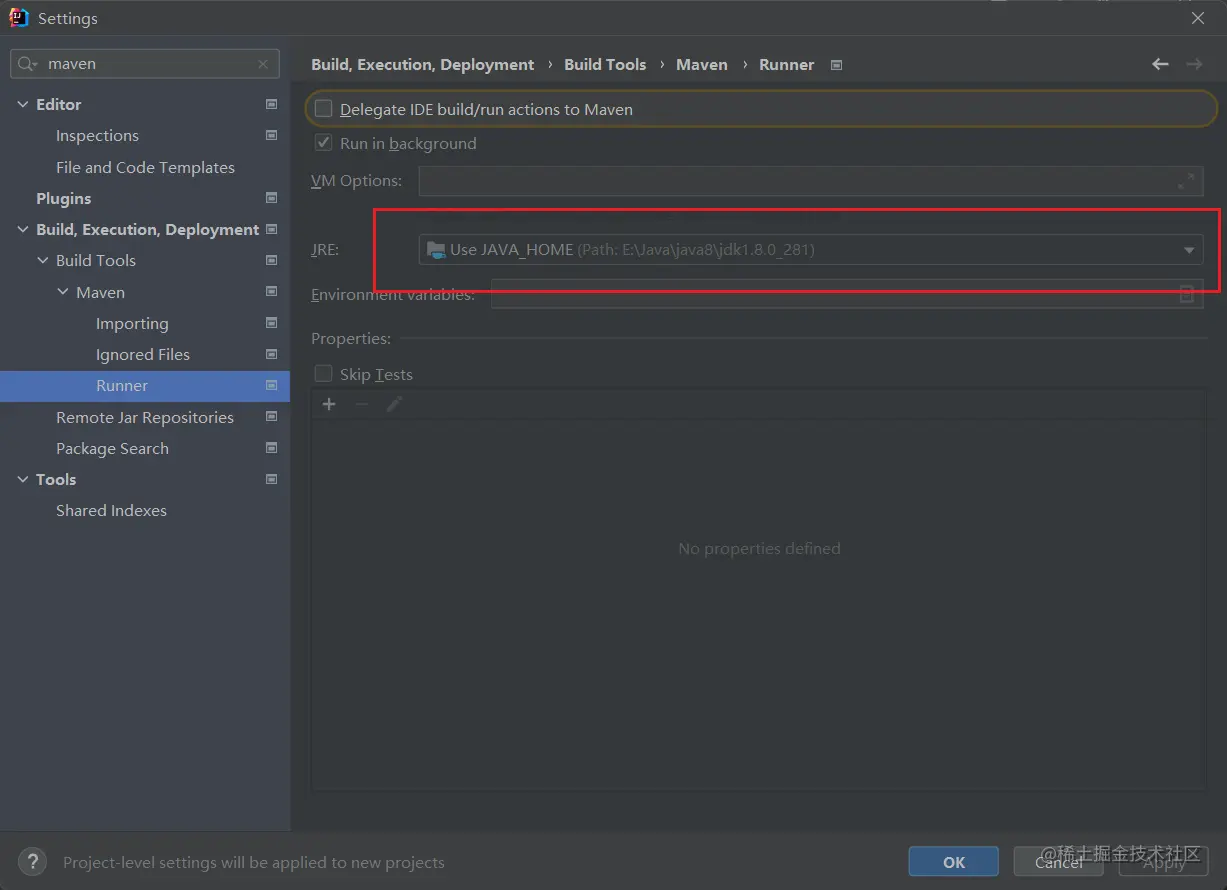The width and height of the screenshot is (1227, 890).
Task: Click the Cancel button
Action: point(1059,862)
